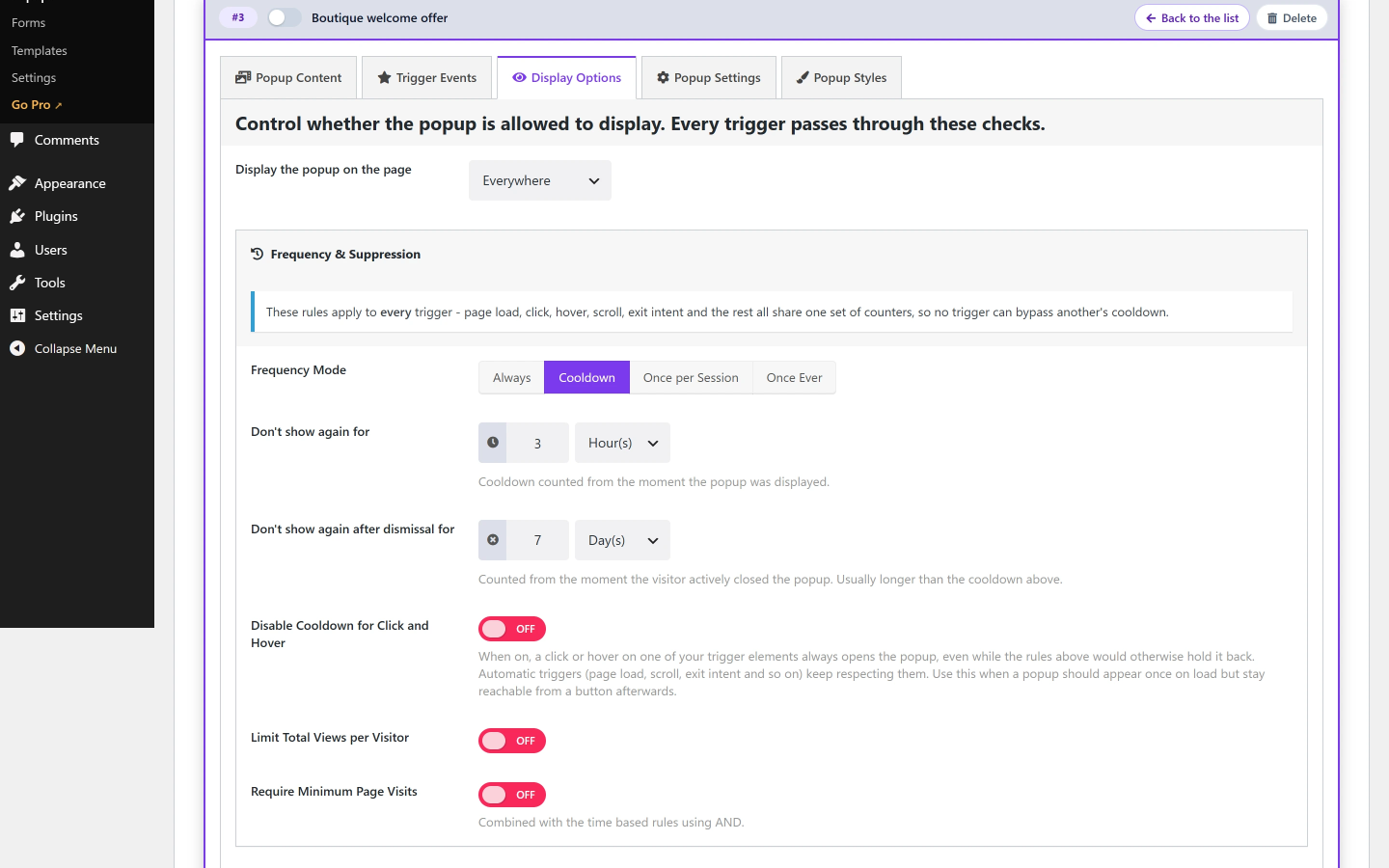1389x868 pixels.
Task: Toggle the Boutique welcome offer popup switch
Action: [x=285, y=17]
